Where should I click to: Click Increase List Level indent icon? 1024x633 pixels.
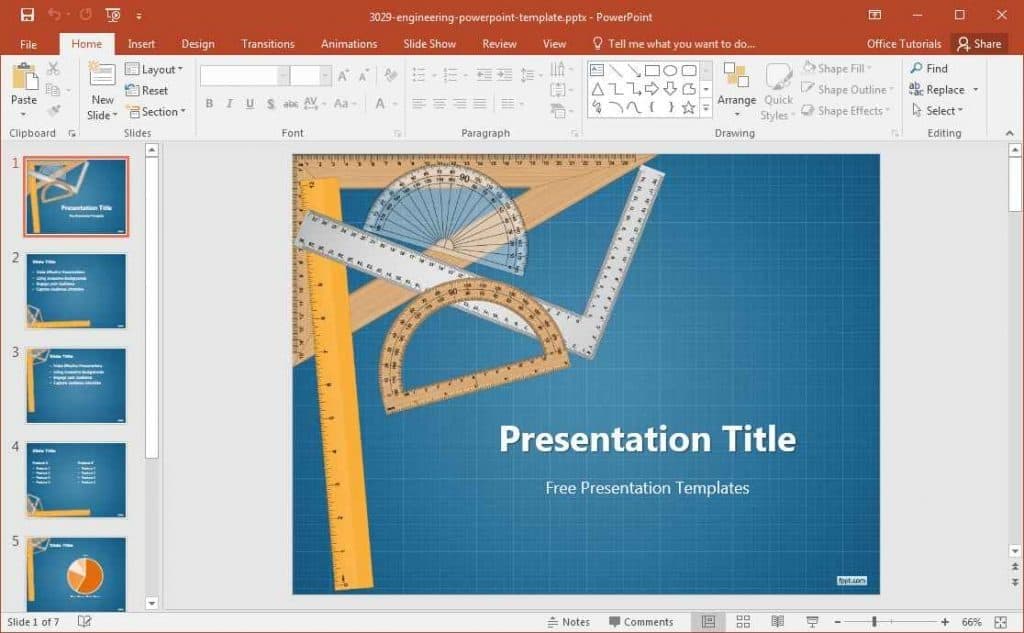[x=505, y=75]
